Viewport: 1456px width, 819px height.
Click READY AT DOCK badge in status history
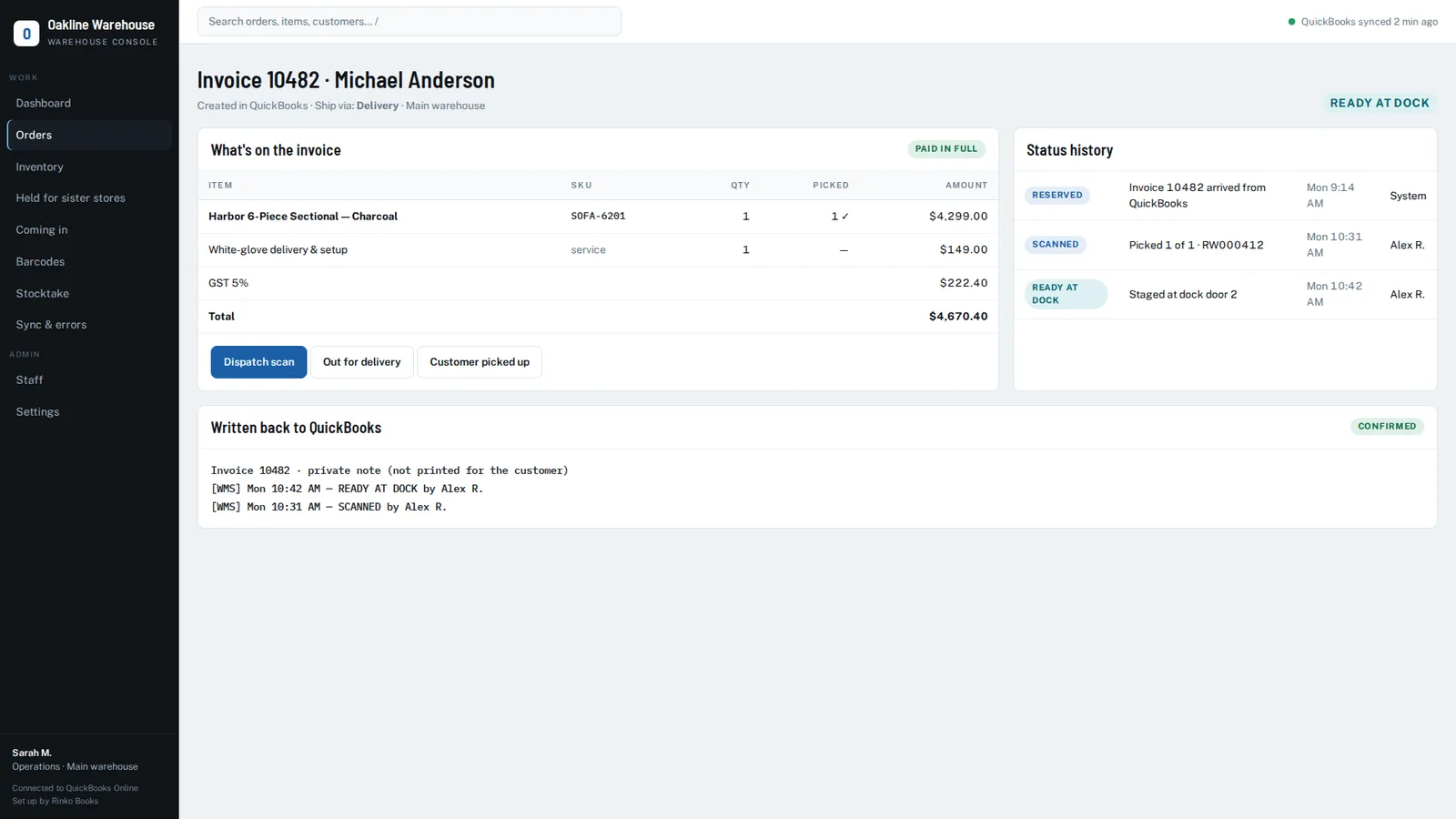pos(1066,294)
